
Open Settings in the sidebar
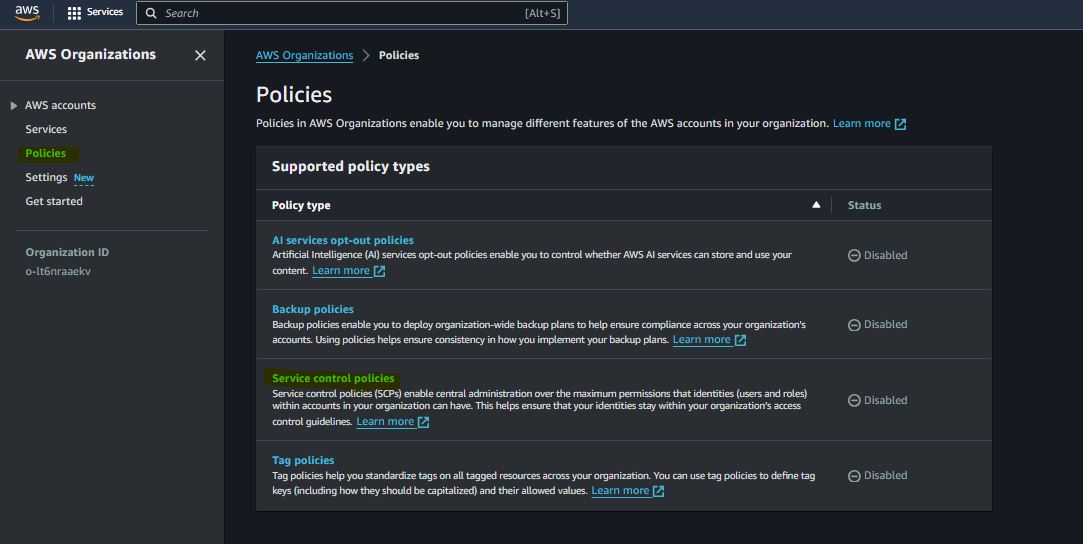tap(46, 177)
